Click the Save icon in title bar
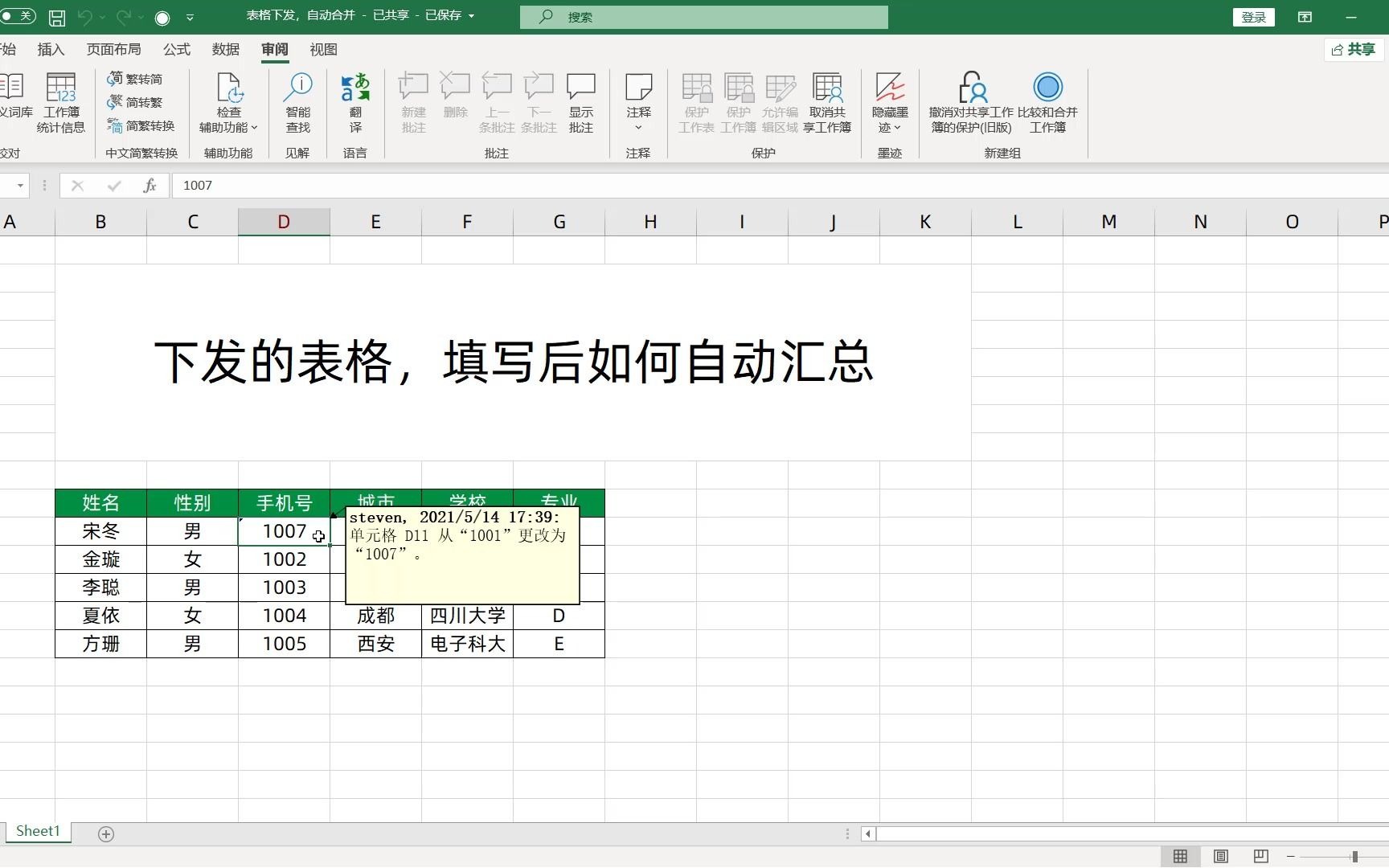The height and width of the screenshot is (868, 1389). click(57, 17)
